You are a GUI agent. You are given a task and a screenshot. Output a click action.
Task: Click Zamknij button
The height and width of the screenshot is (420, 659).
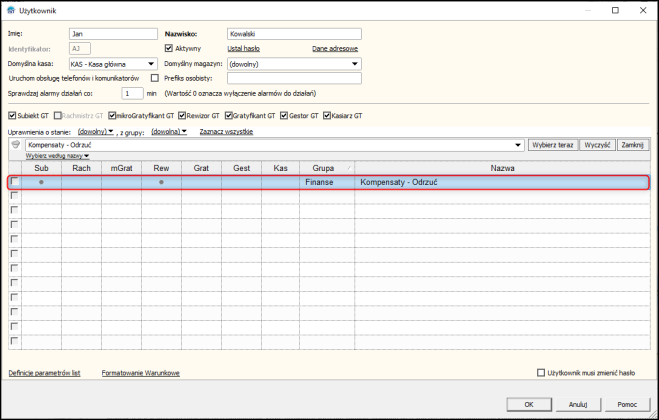633,145
